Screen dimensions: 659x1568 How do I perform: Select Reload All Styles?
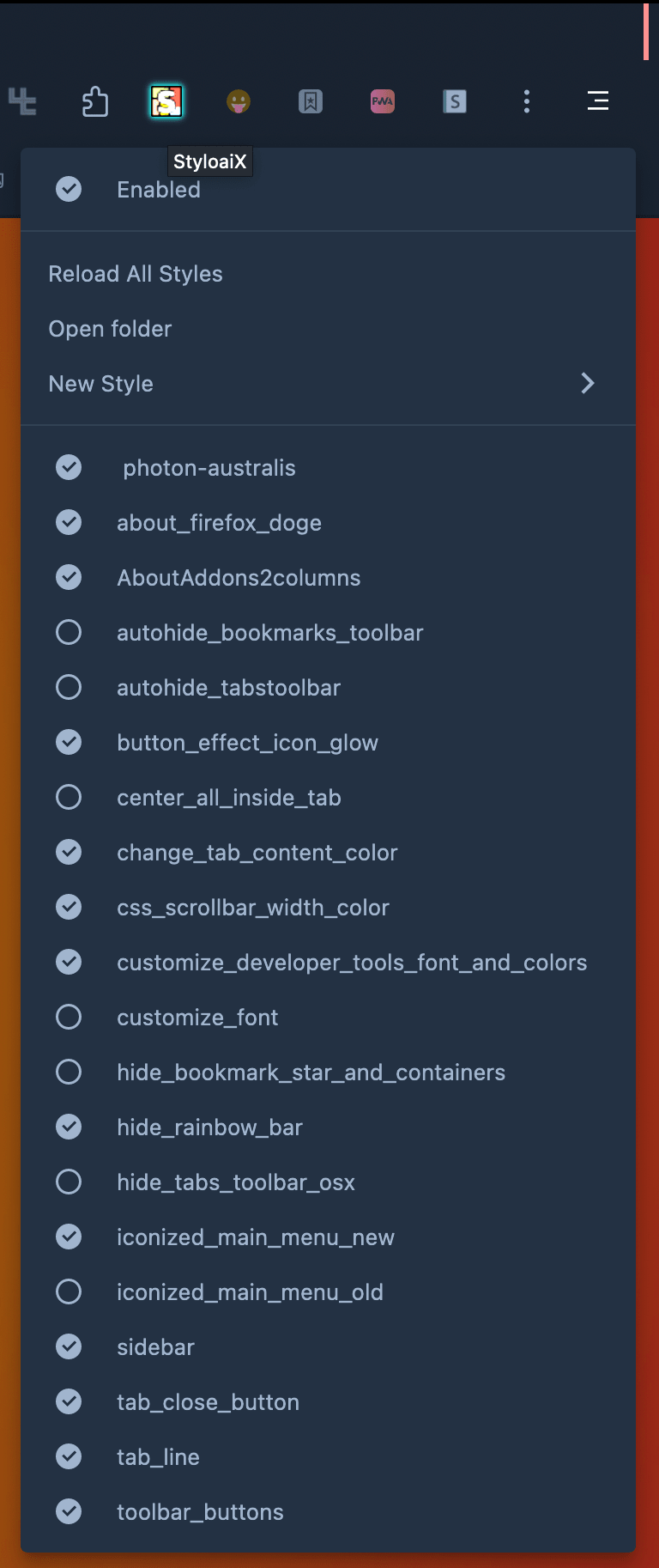point(136,274)
